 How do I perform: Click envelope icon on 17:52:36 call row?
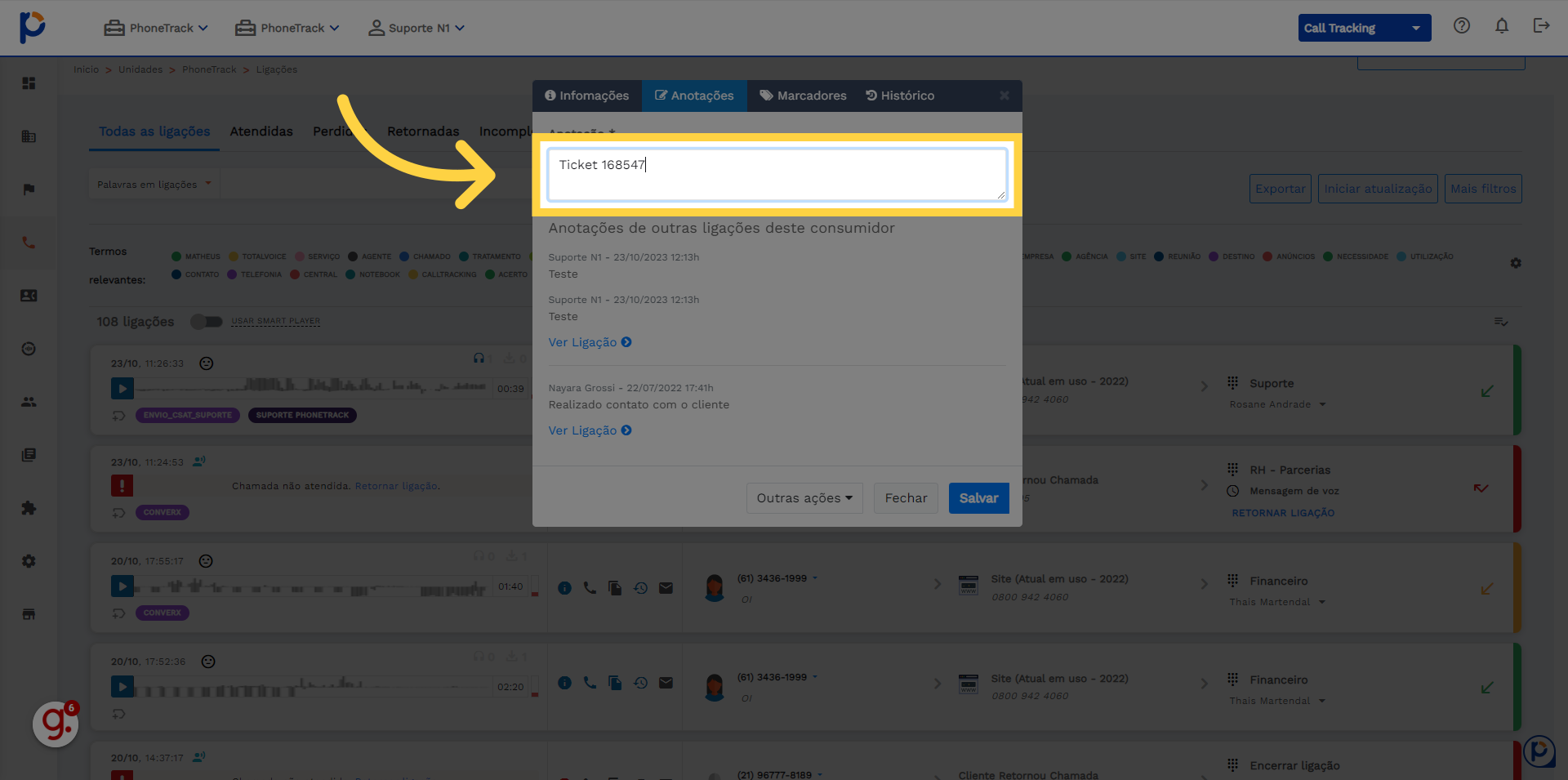tap(666, 683)
